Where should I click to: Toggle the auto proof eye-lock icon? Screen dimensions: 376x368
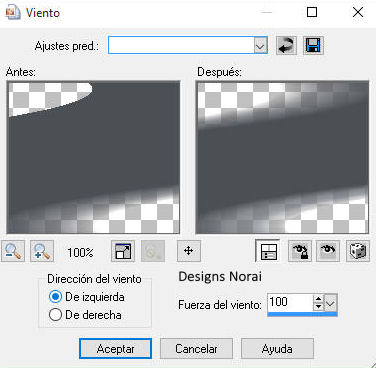pyautogui.click(x=300, y=251)
